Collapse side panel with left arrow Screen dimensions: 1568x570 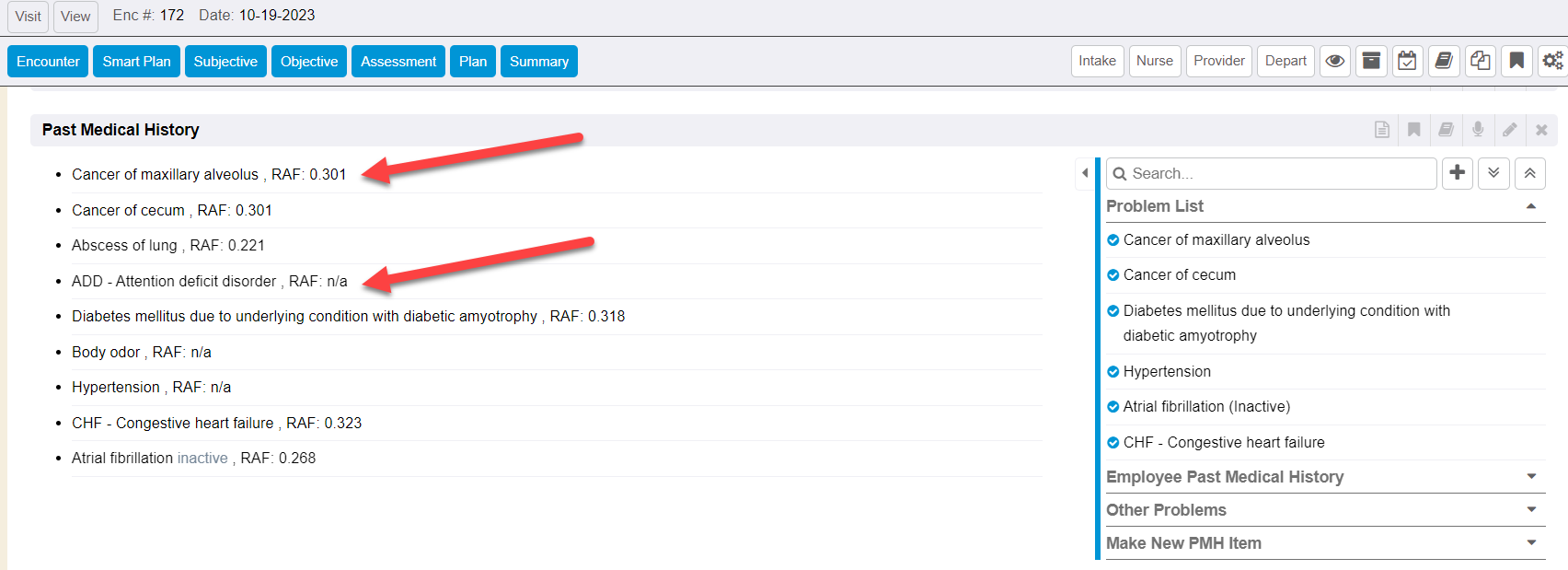[1085, 173]
